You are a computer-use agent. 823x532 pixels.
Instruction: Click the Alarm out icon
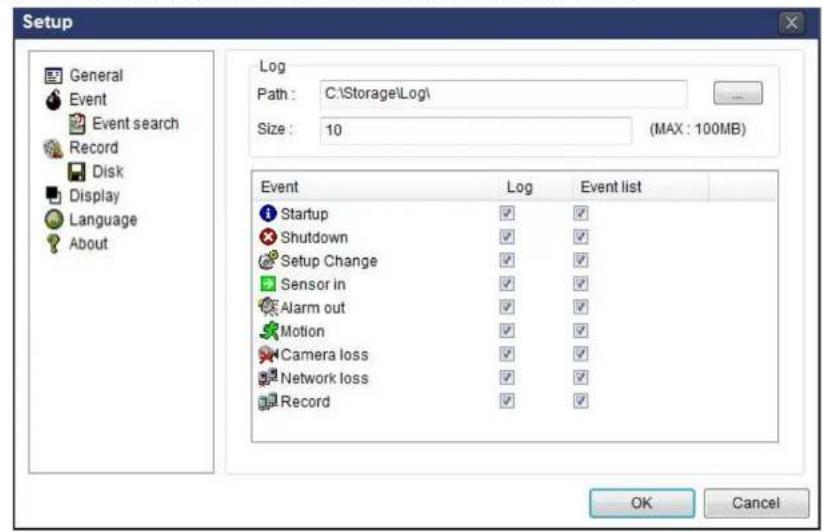click(268, 306)
